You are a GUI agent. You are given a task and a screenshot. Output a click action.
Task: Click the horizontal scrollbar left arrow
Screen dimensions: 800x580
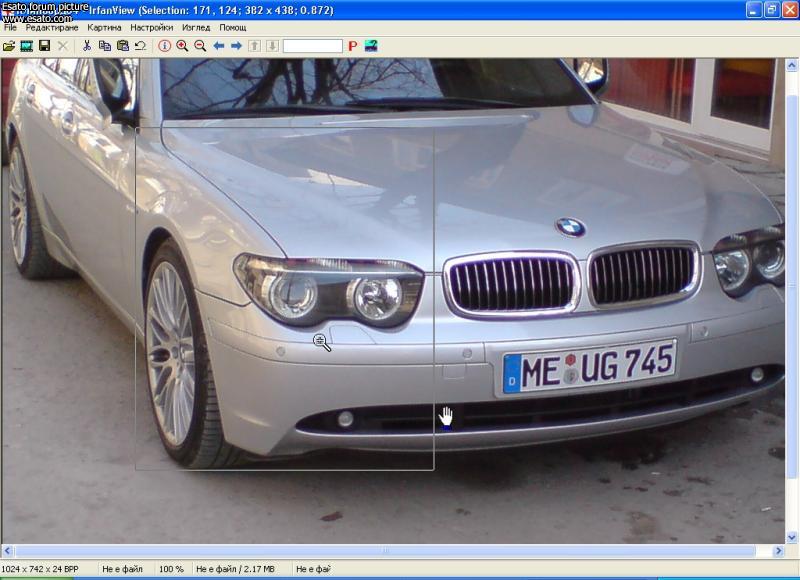pyautogui.click(x=7, y=551)
